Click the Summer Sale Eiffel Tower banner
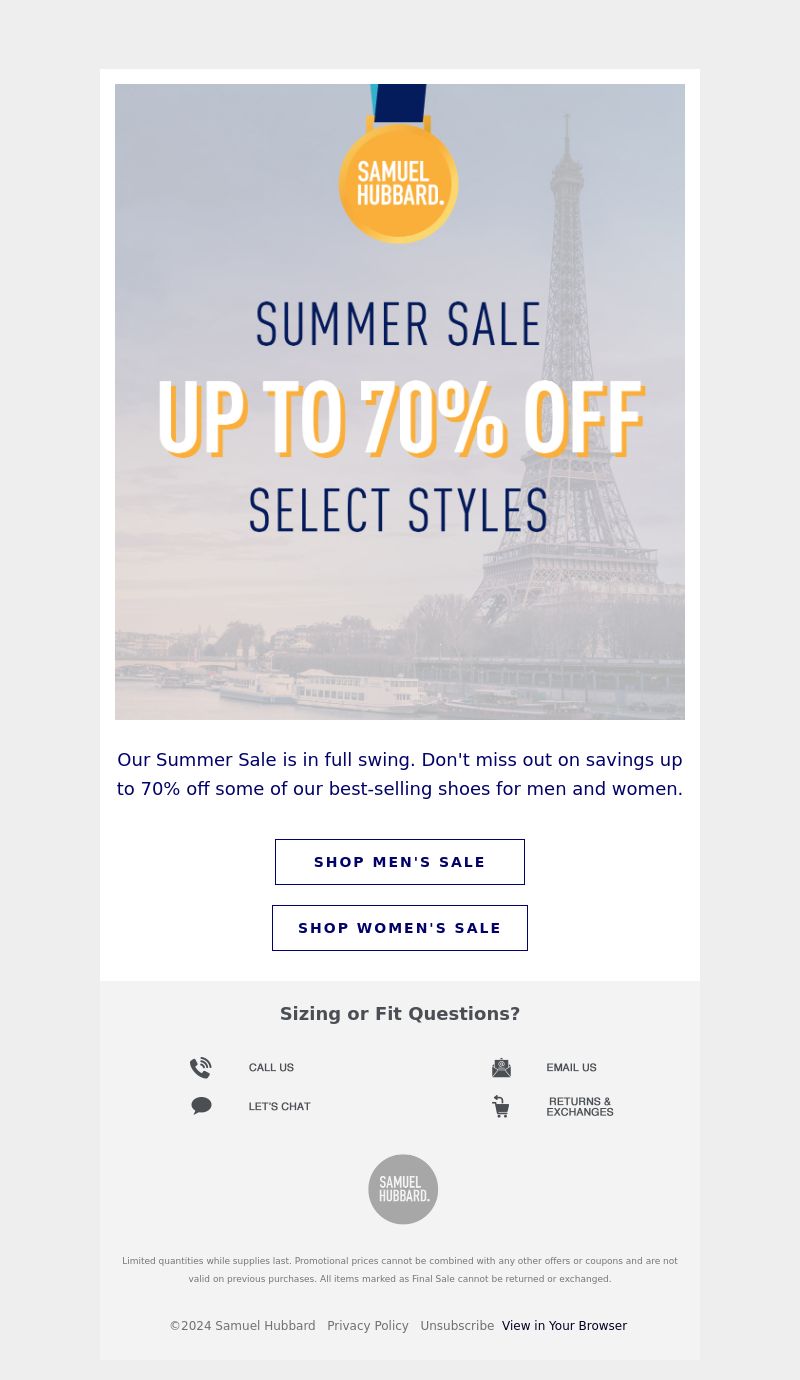Image resolution: width=800 pixels, height=1380 pixels. coord(400,402)
